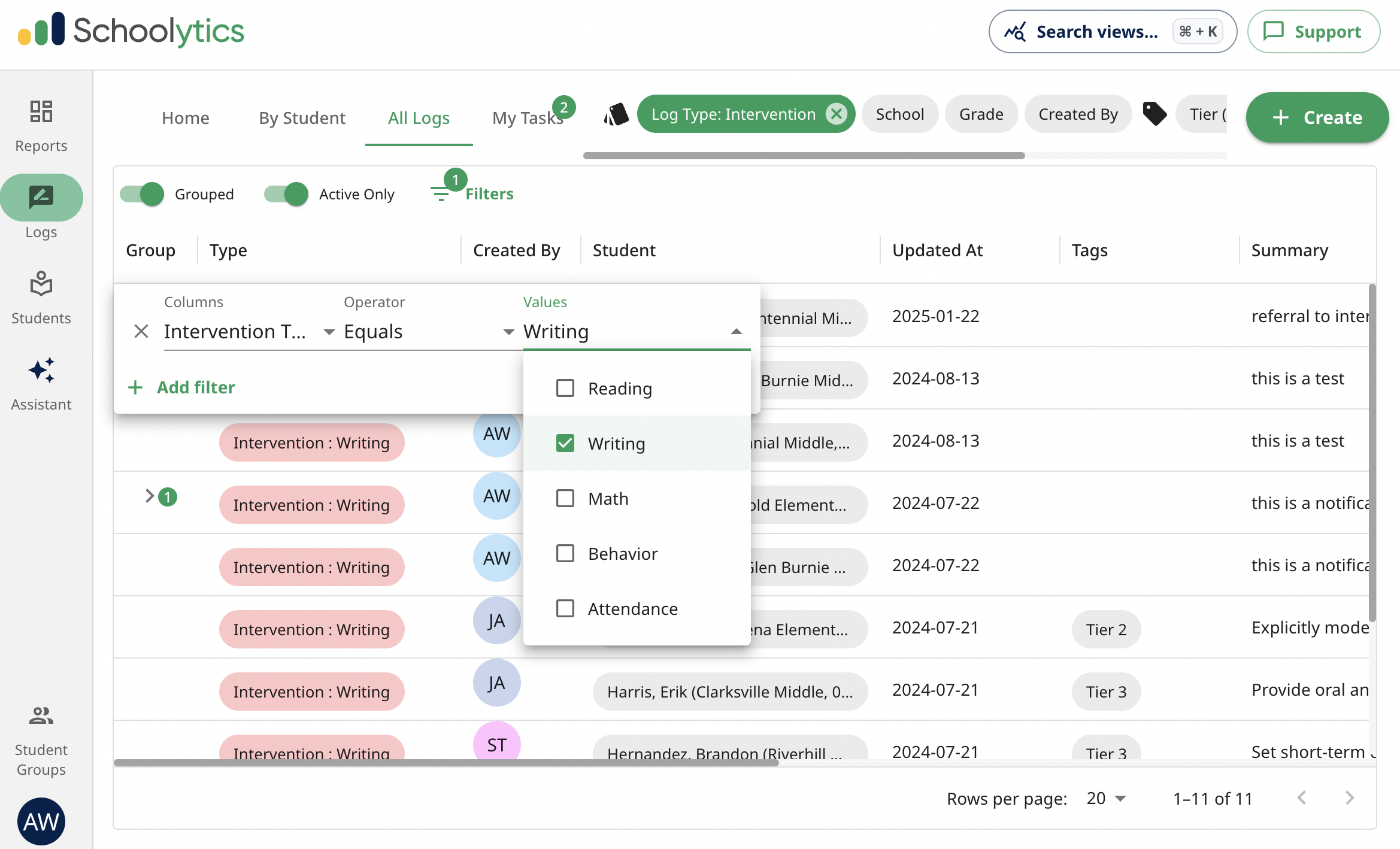Switch to the By Student tab
This screenshot has width=1400, height=849.
pyautogui.click(x=302, y=118)
